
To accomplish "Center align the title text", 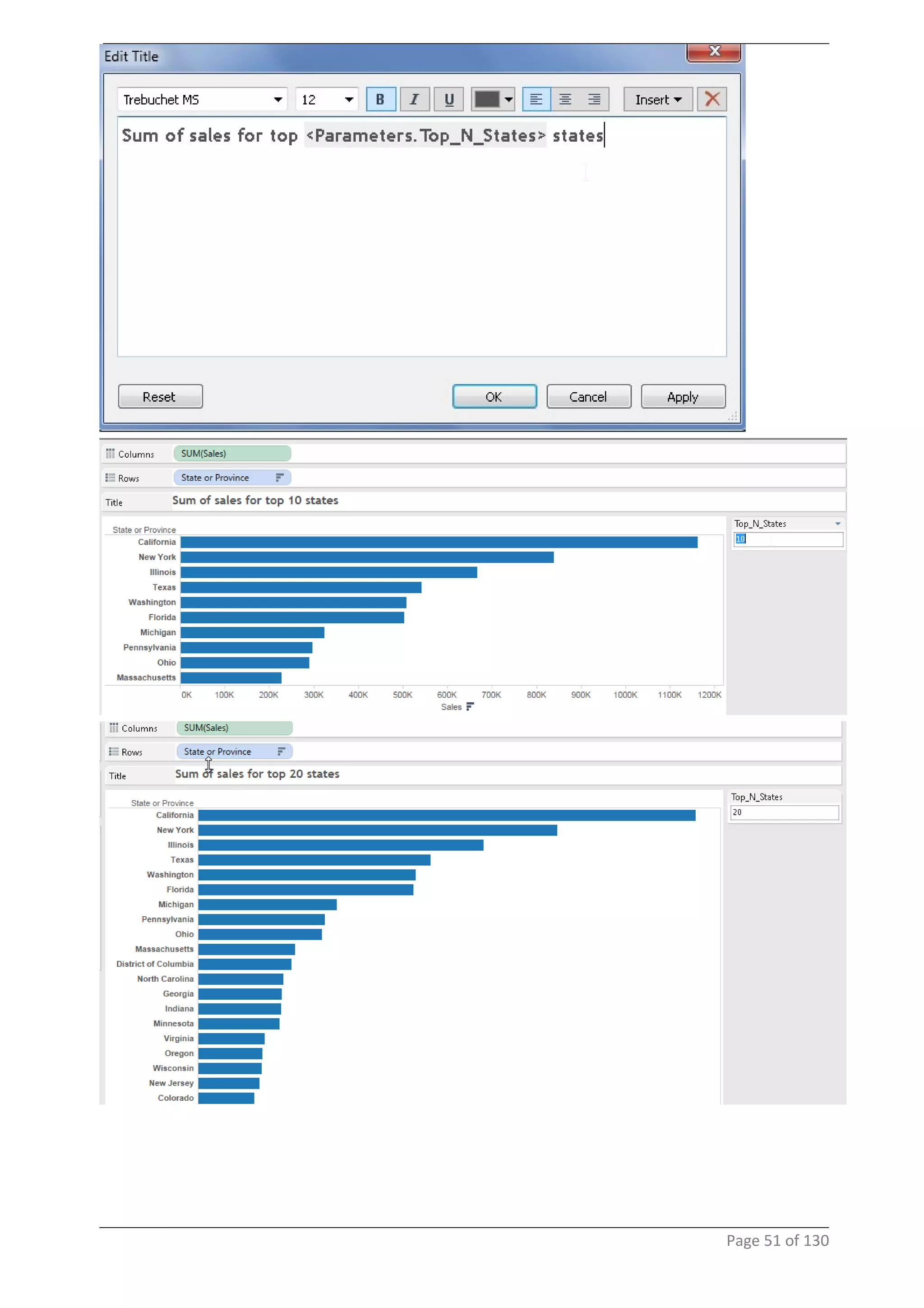I will (x=565, y=100).
